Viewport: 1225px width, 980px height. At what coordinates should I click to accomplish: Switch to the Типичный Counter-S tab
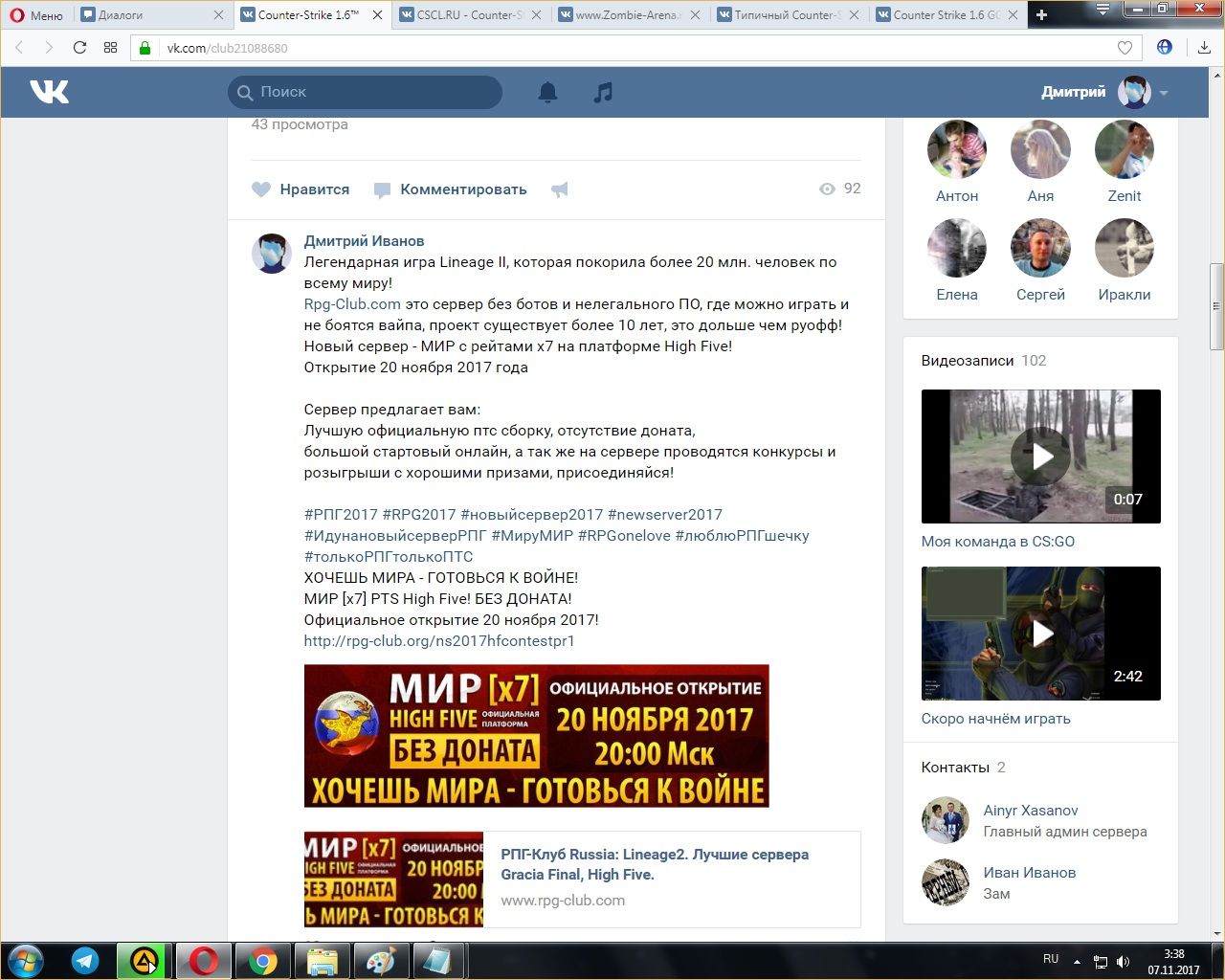point(786,14)
